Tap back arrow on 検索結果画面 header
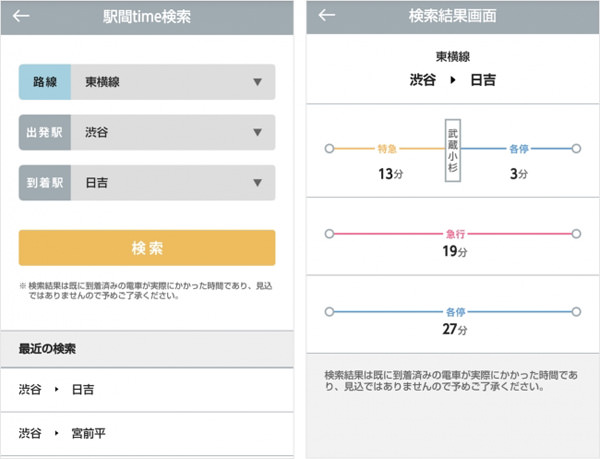Screen dimensions: 600x459 (x=326, y=17)
